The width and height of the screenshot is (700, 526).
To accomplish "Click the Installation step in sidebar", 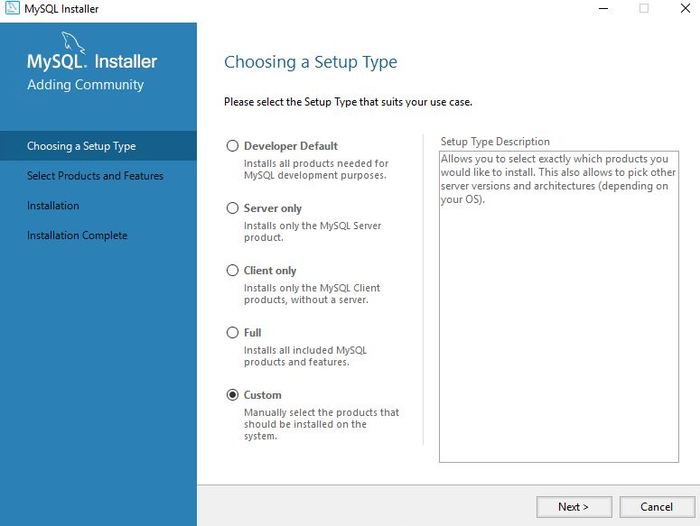I will click(x=53, y=206).
